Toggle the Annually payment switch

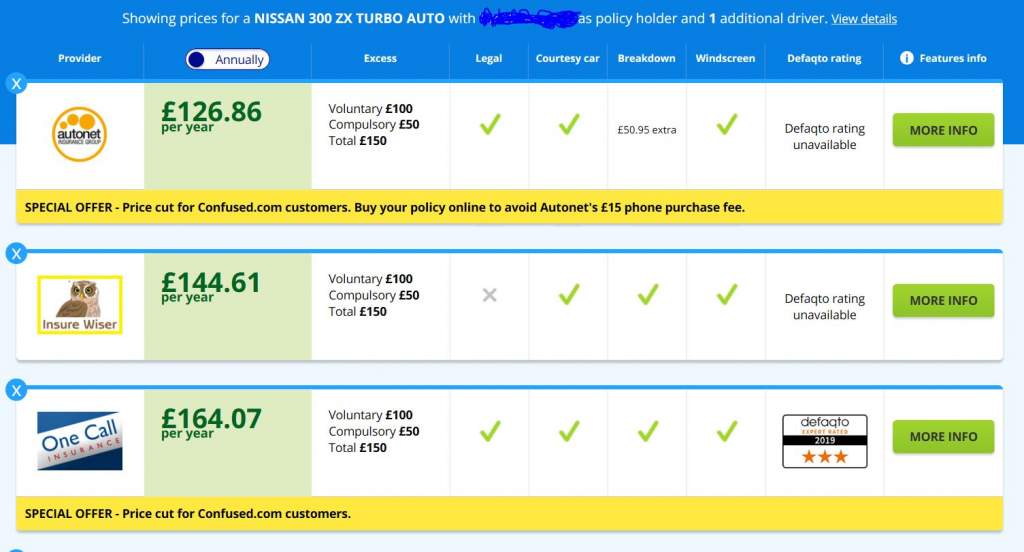click(x=227, y=59)
